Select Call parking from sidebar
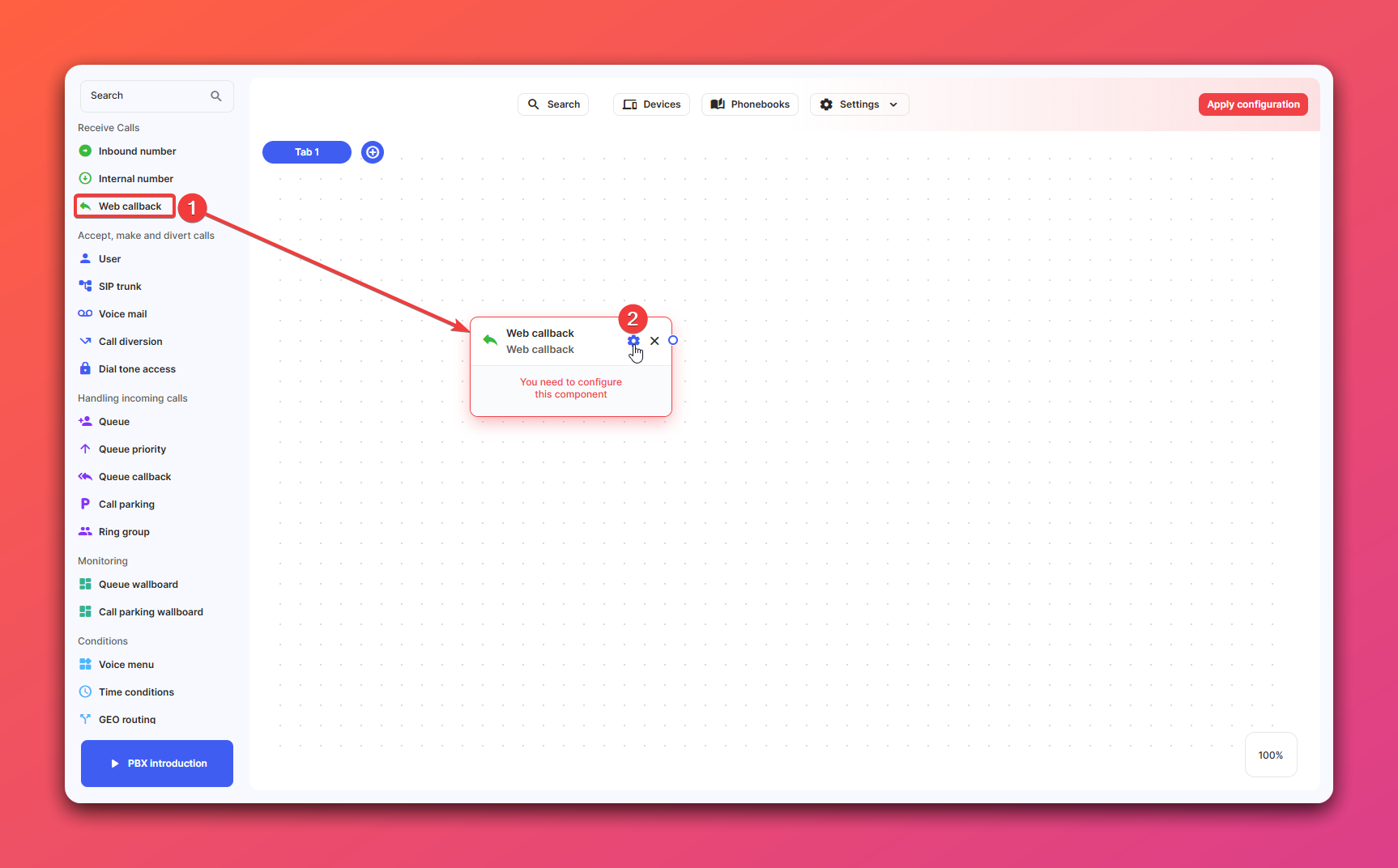The width and height of the screenshot is (1398, 868). pos(126,504)
